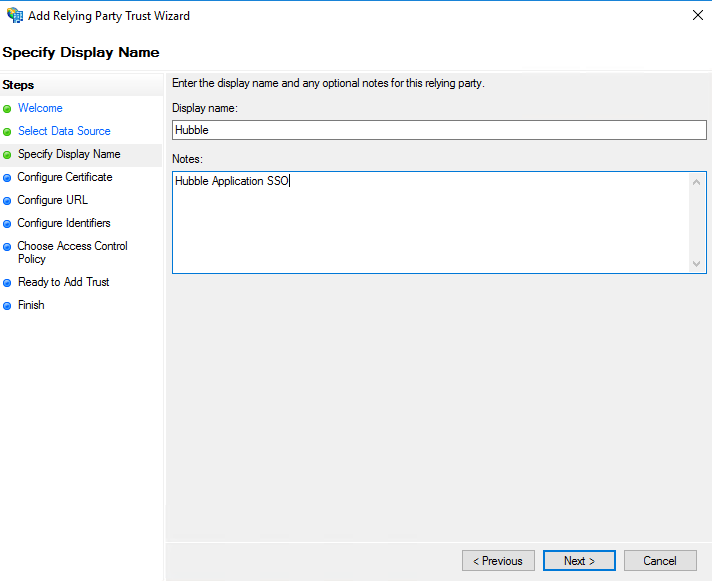Viewport: 712px width, 581px height.
Task: Click blue bullet beside Ready to Add Trust
Action: (x=7, y=283)
